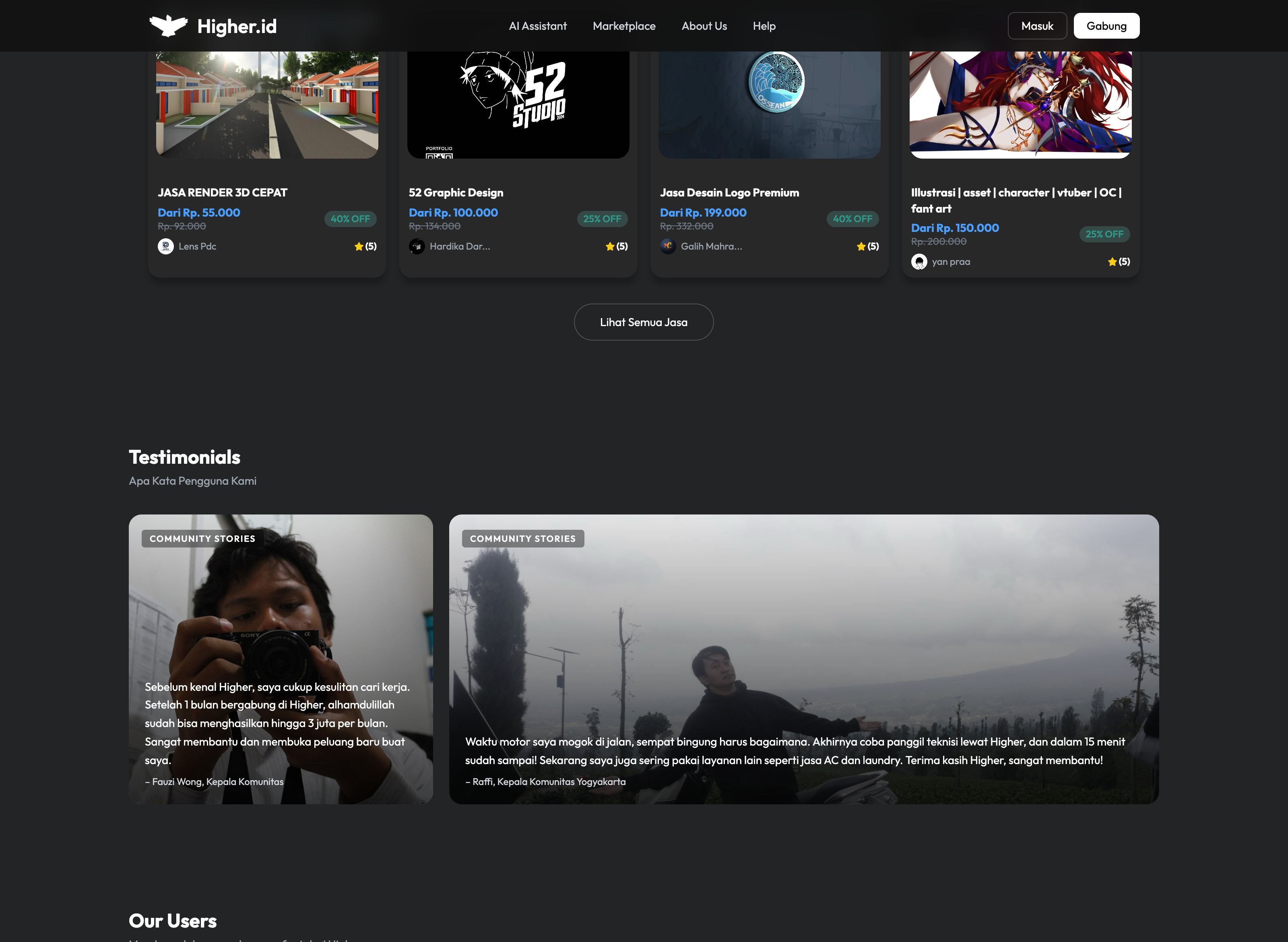Click the Community Stories tag on Fauzi Wong card
The image size is (1288, 942).
click(x=202, y=539)
